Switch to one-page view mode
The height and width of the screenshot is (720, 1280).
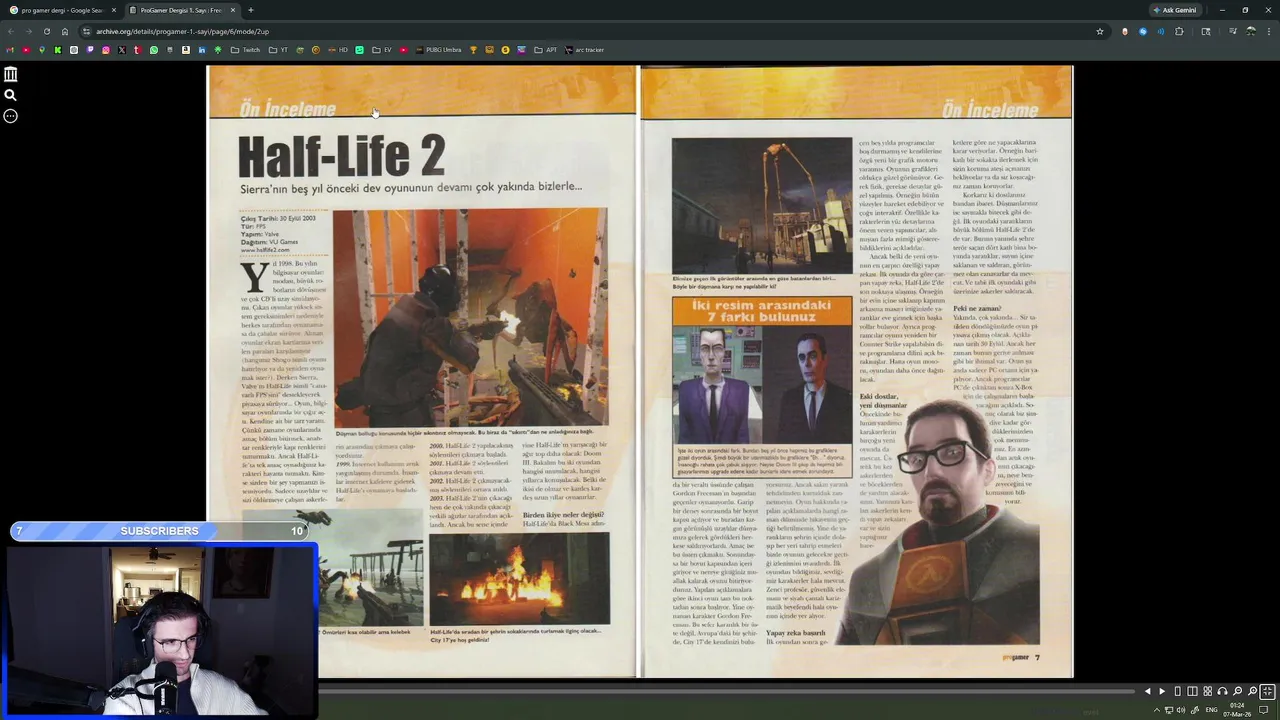[x=1178, y=691]
